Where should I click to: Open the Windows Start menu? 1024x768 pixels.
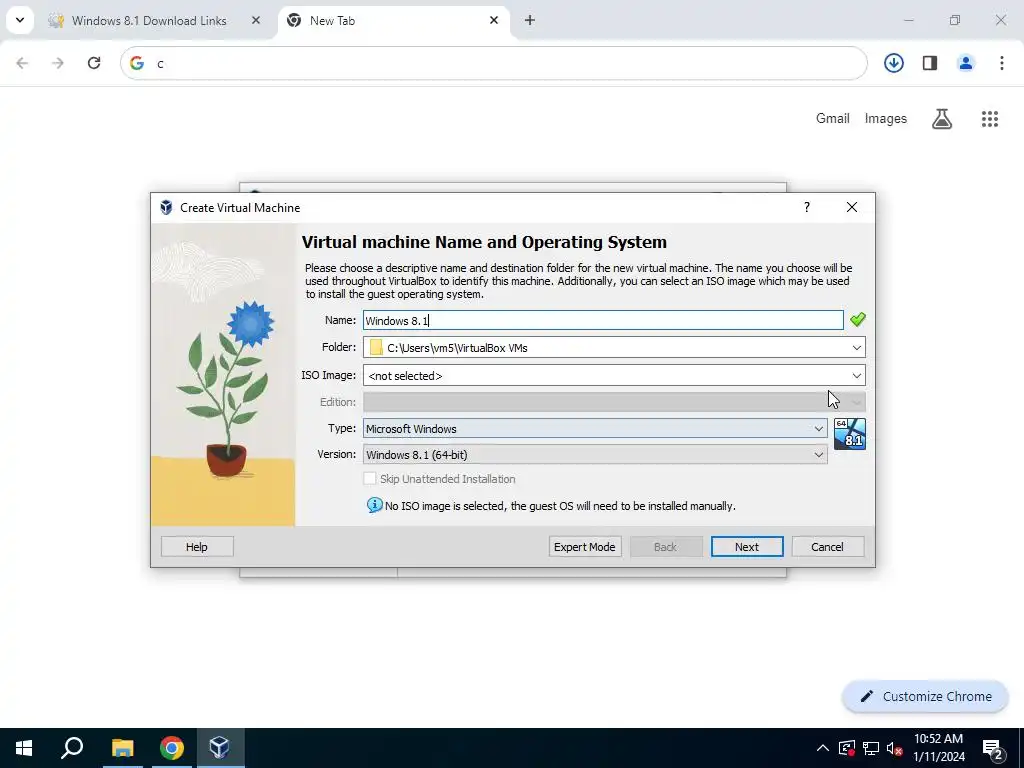[x=24, y=748]
